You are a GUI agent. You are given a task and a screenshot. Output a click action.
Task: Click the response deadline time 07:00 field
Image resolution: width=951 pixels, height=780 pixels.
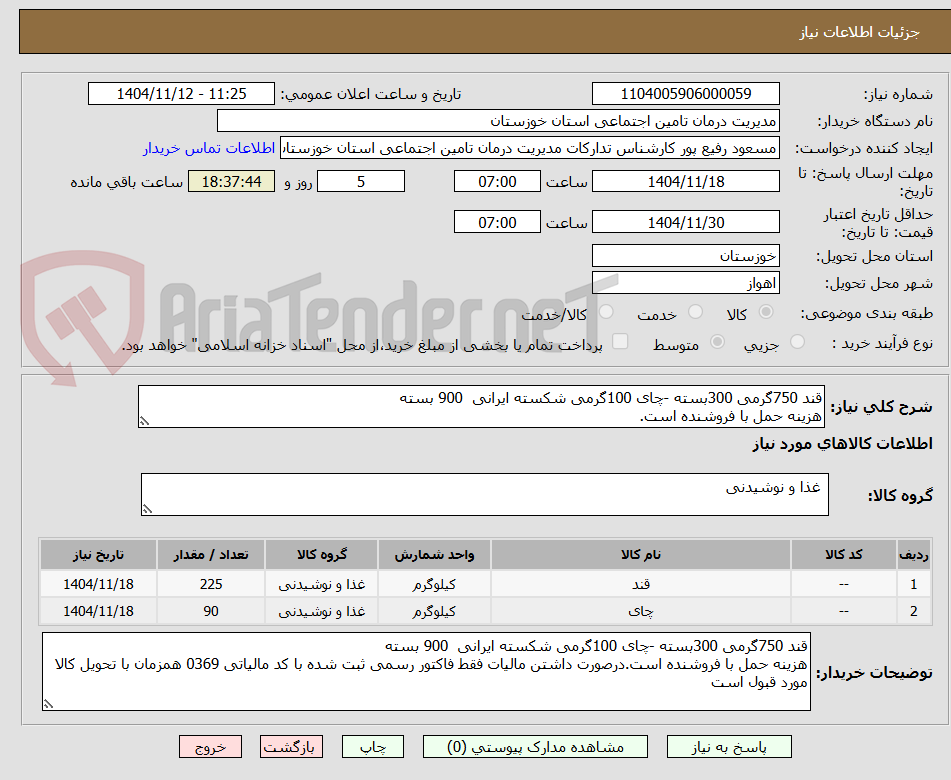click(x=497, y=181)
